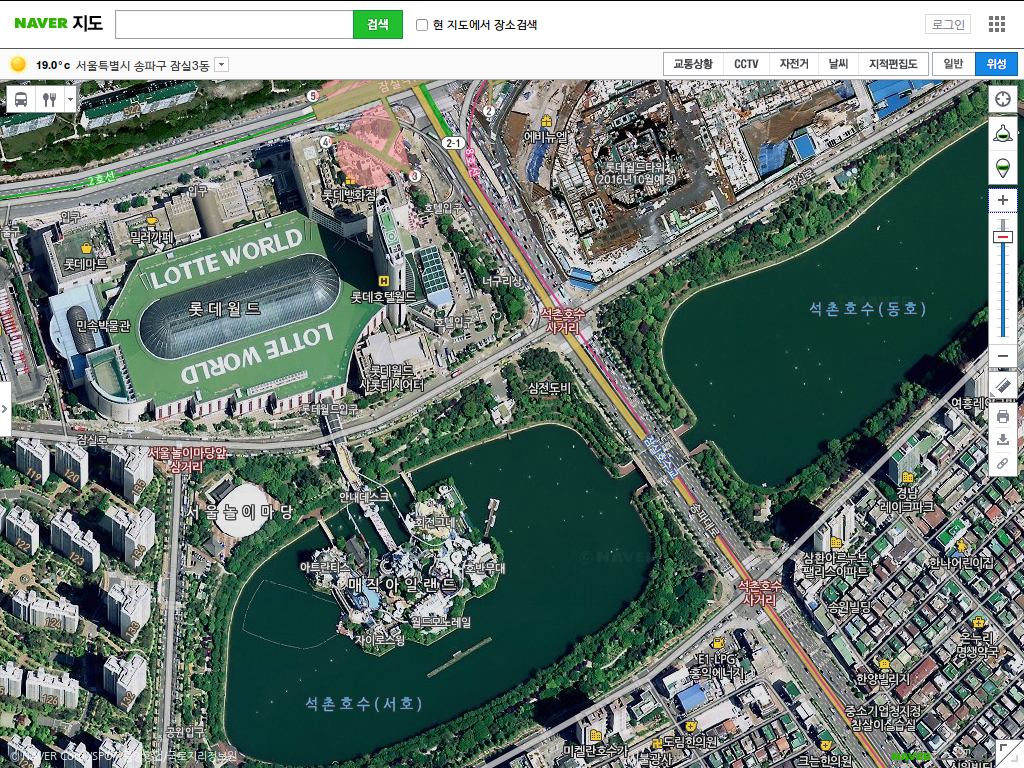Screen dimensions: 1024x768
Task: Click the blue zoom level track
Action: click(x=1003, y=289)
